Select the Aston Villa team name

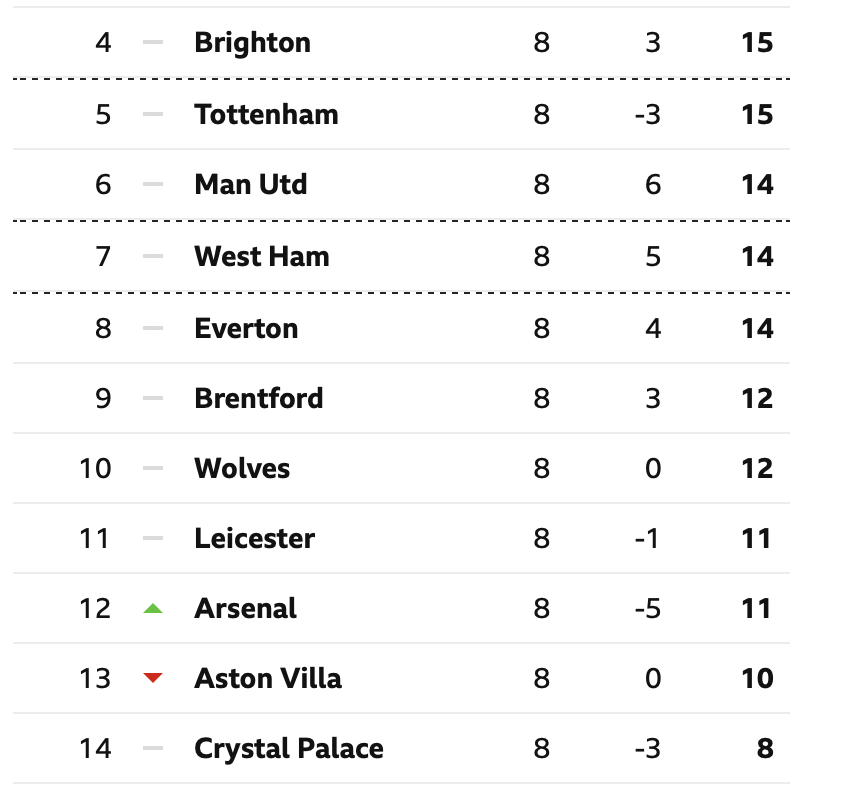pyautogui.click(x=268, y=678)
